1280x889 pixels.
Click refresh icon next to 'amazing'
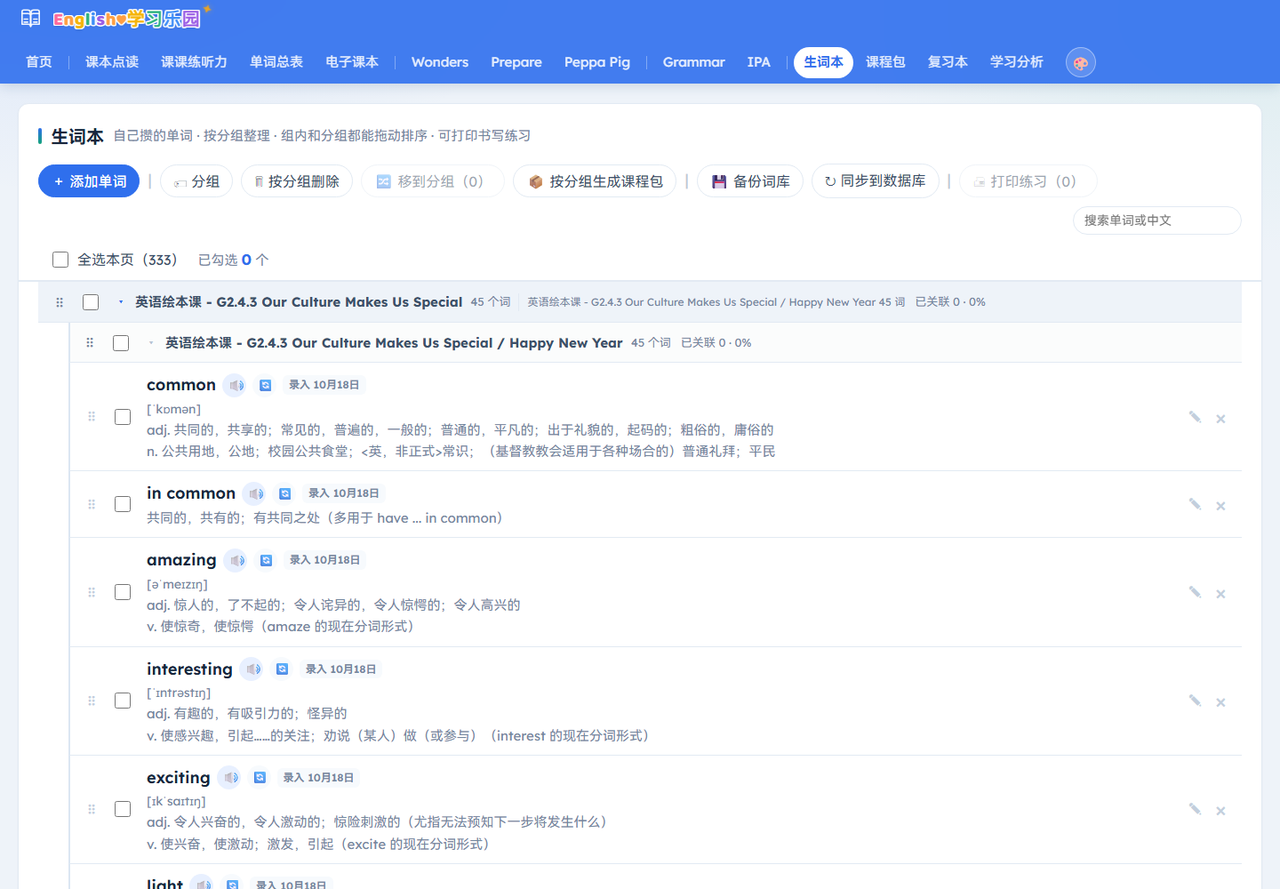(266, 560)
